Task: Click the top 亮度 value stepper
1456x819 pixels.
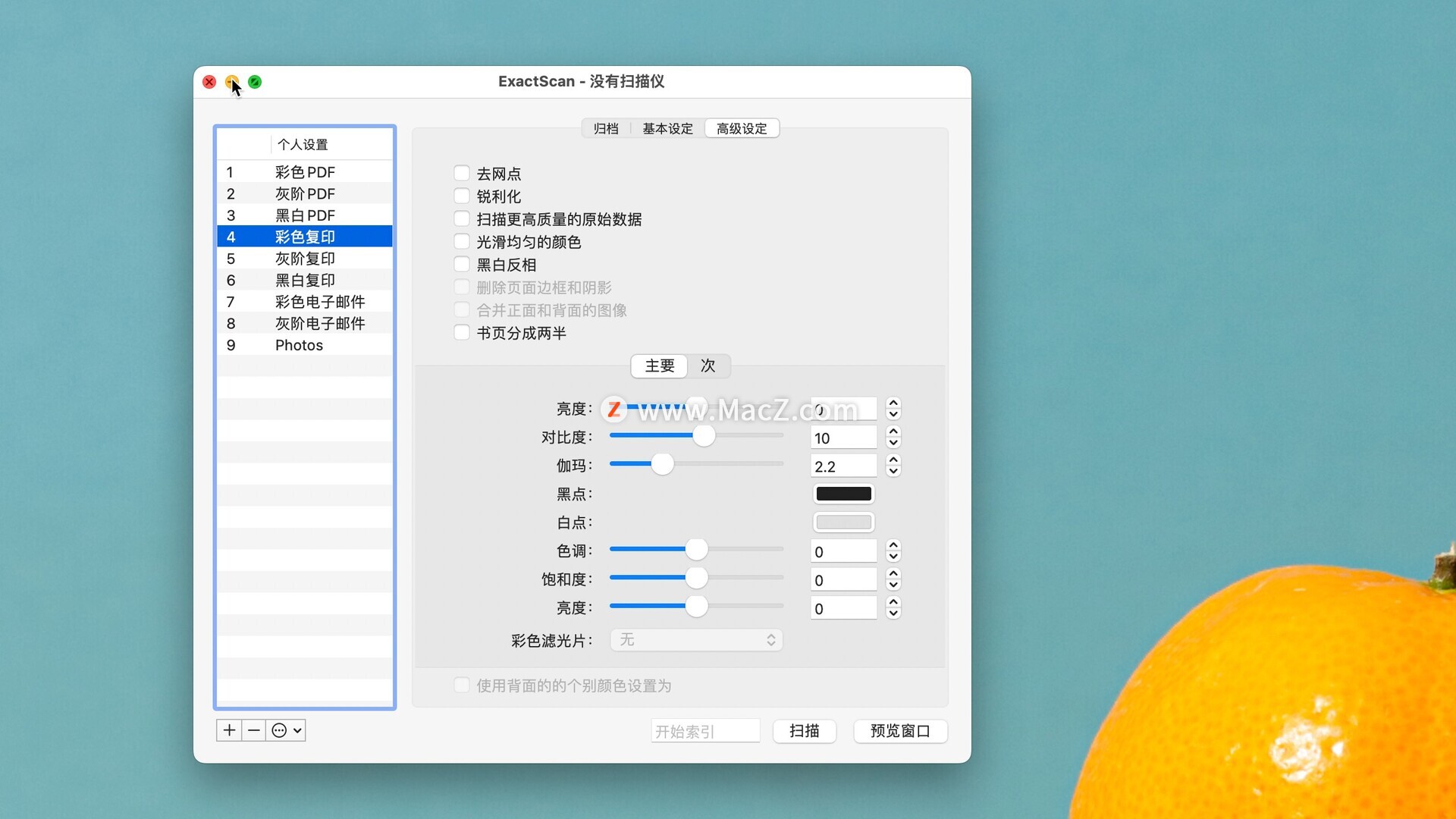Action: 893,409
